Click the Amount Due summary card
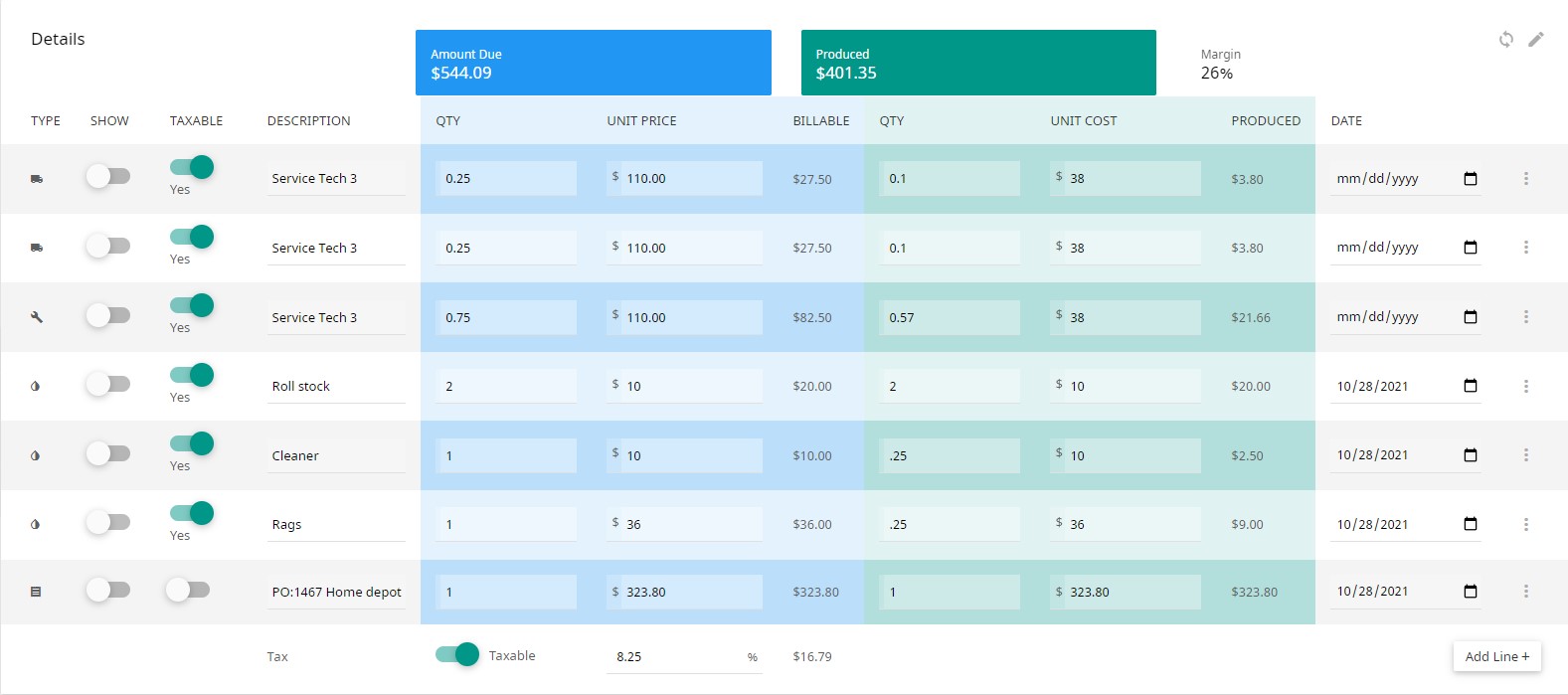Screen dimensions: 1568x695 tap(594, 63)
